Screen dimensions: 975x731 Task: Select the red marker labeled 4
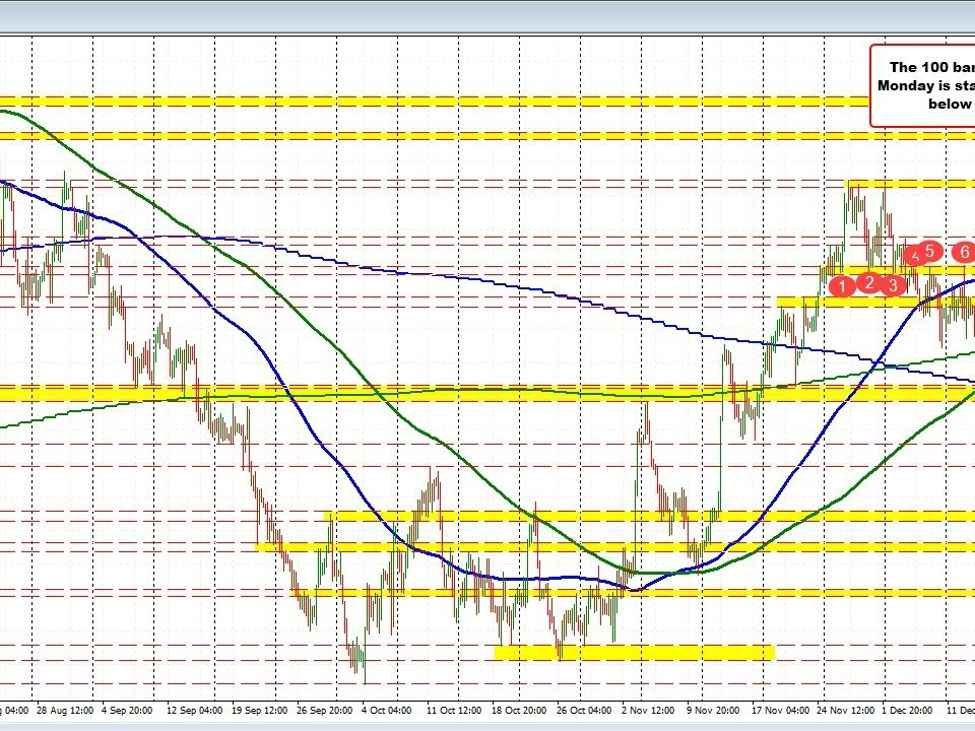[x=913, y=256]
